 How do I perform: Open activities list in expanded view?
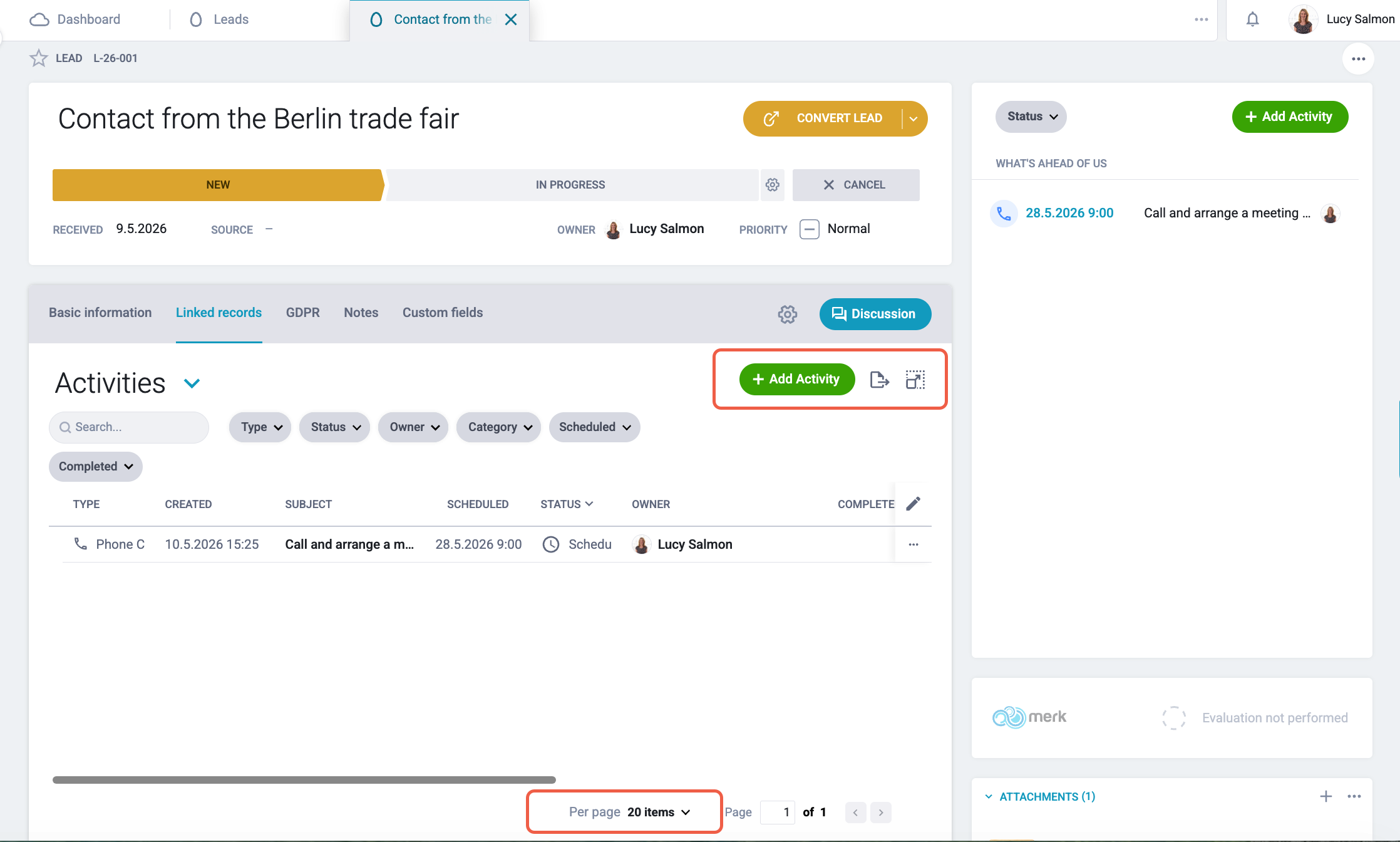pos(915,380)
